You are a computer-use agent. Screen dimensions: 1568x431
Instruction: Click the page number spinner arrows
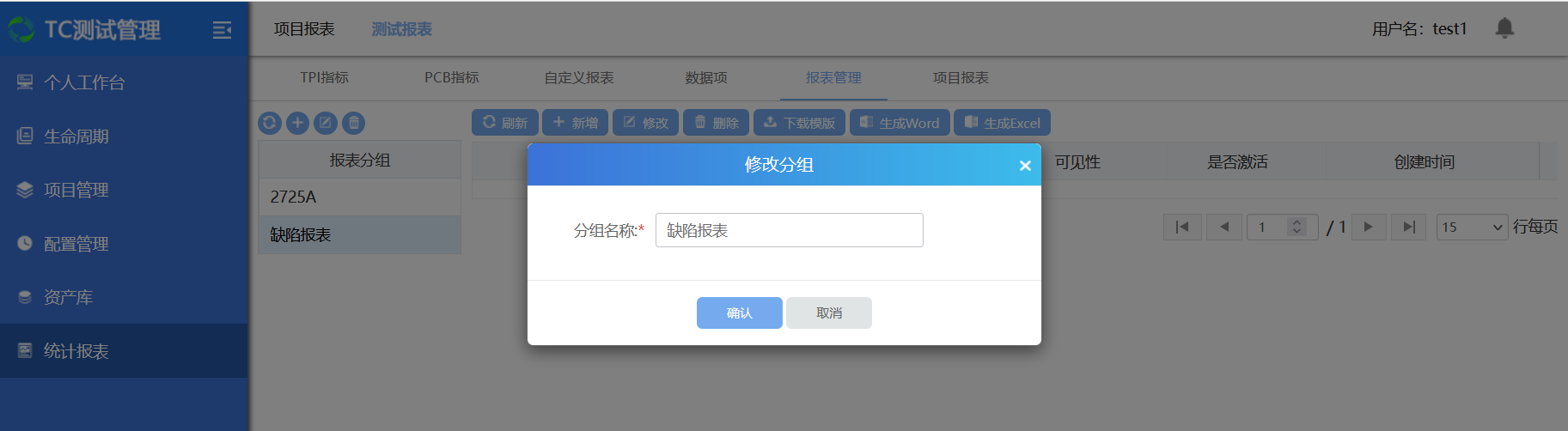[1297, 227]
